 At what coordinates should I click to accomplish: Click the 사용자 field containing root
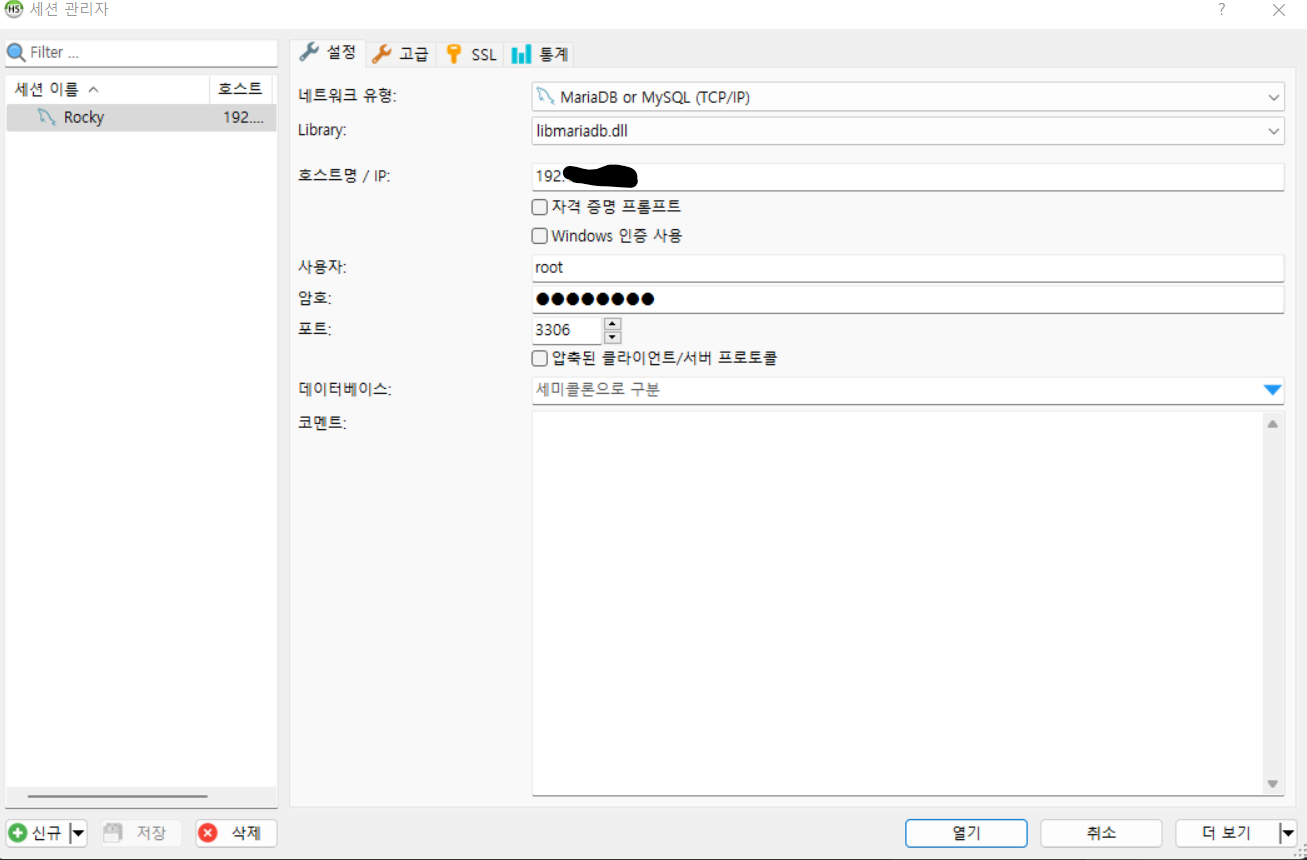[907, 268]
